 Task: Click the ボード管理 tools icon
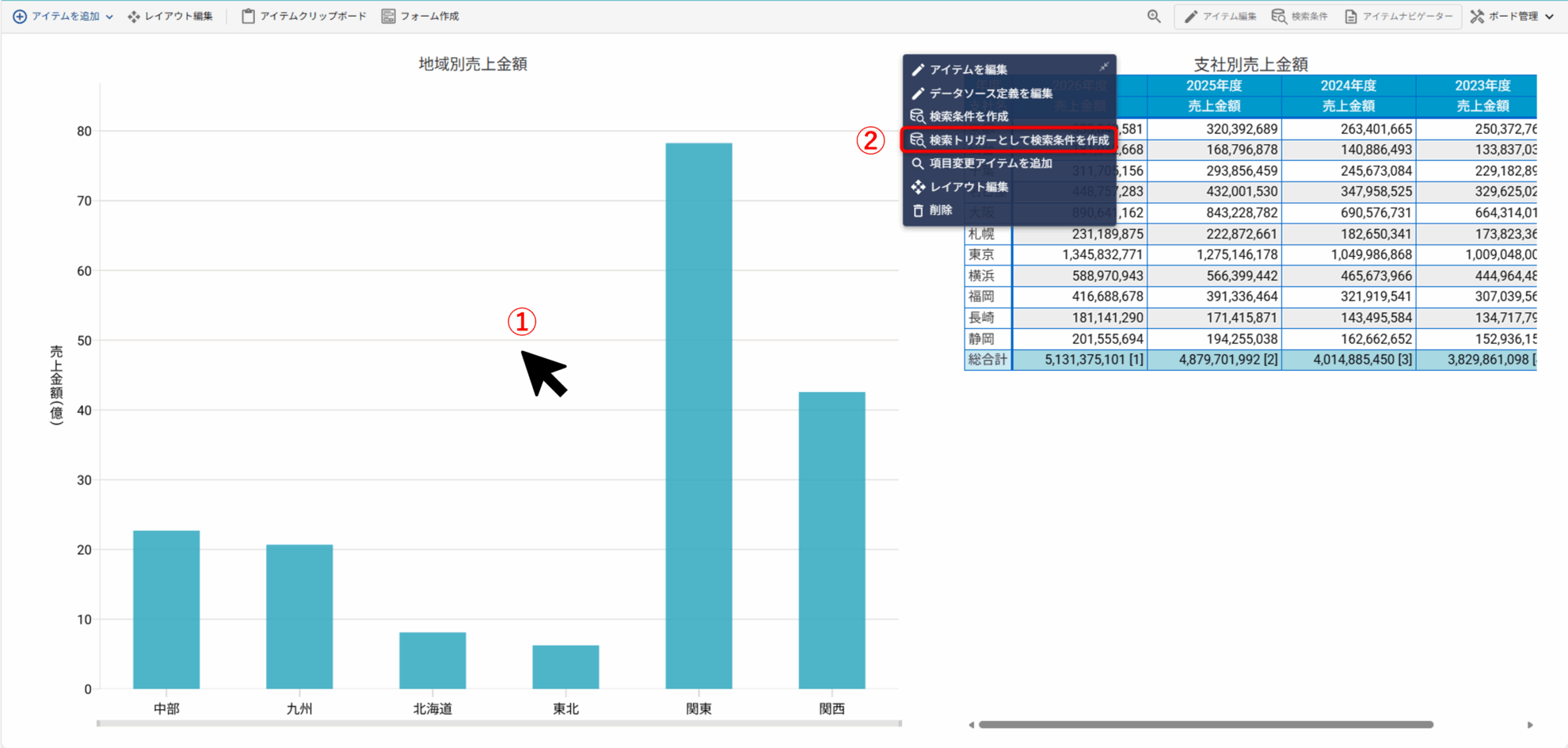pyautogui.click(x=1475, y=15)
